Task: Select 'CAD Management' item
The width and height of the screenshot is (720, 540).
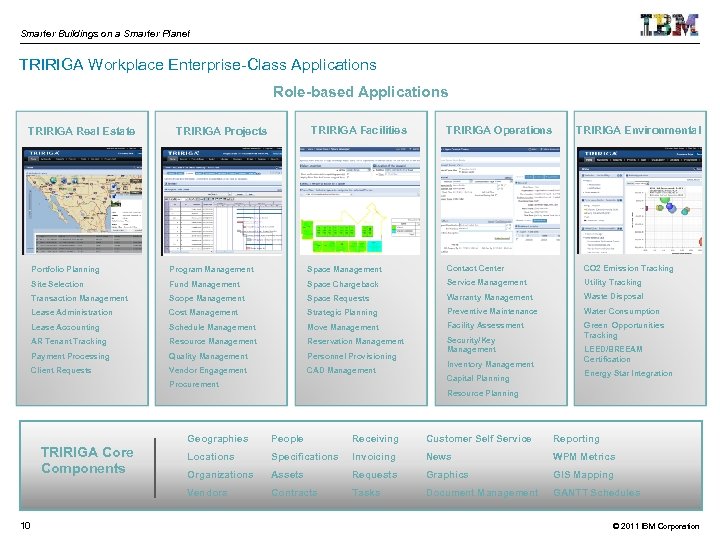Action: (x=341, y=370)
